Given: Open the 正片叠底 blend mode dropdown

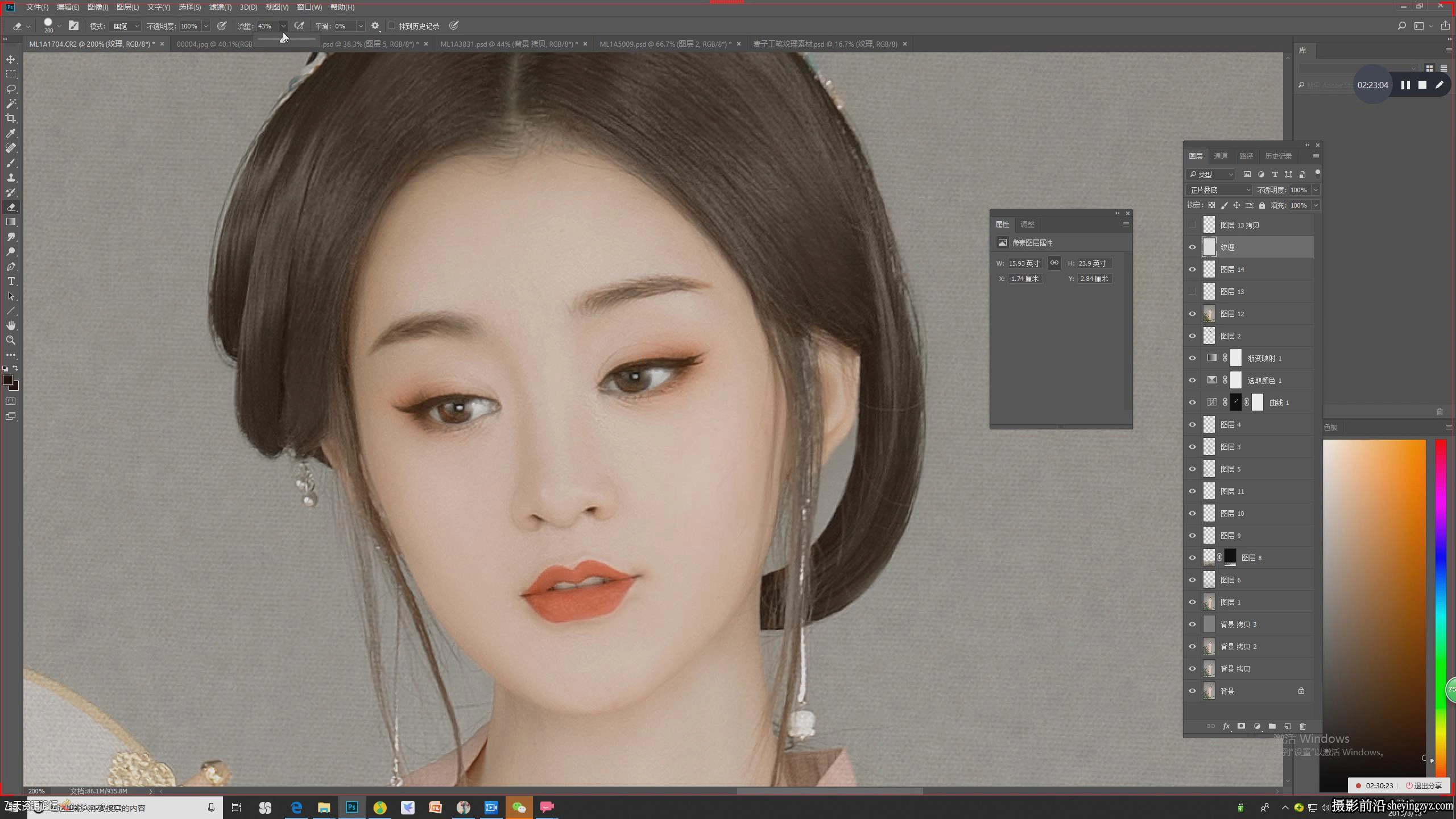Looking at the screenshot, I should 1220,190.
